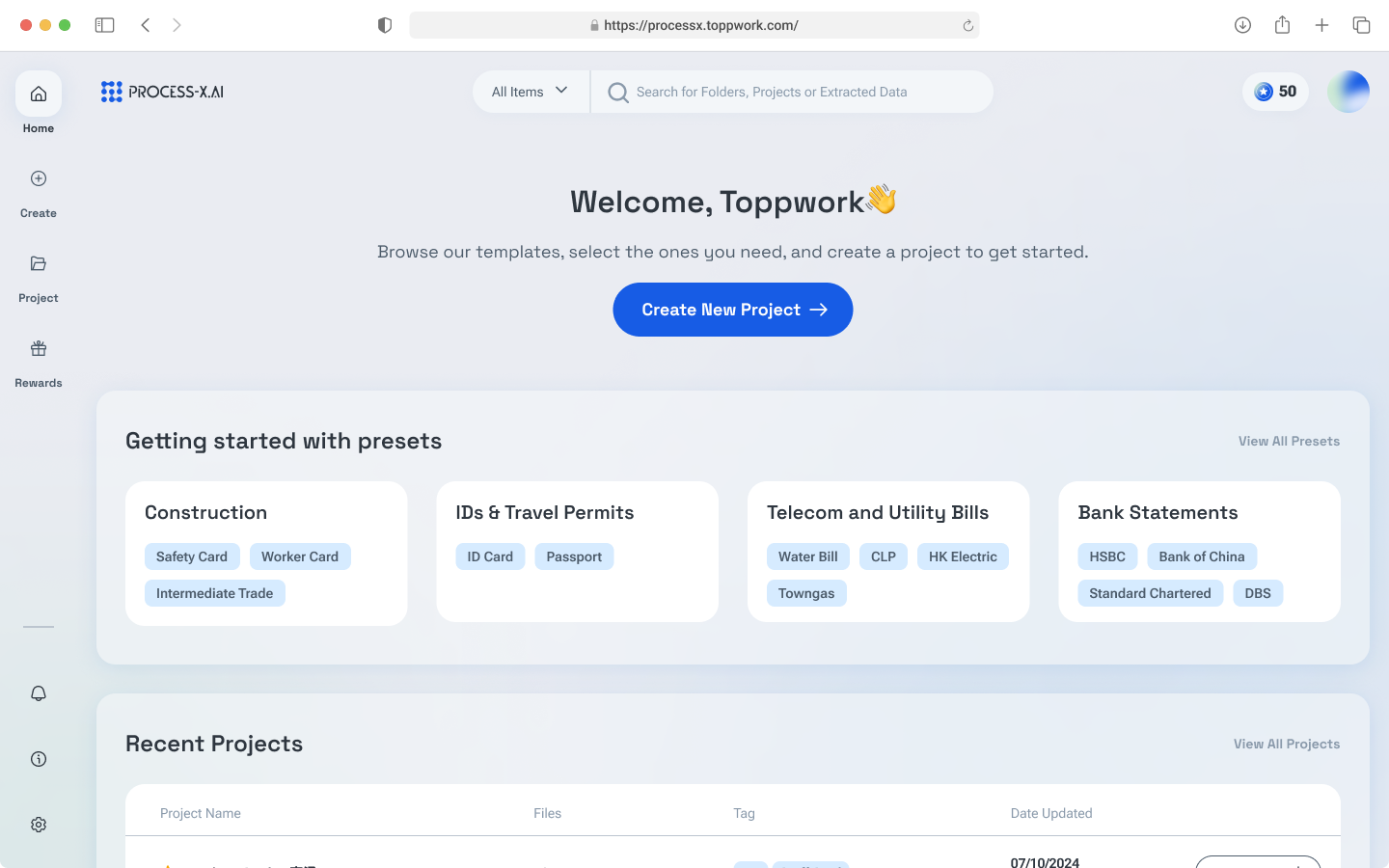The width and height of the screenshot is (1389, 868).
Task: Click the 50 reward points badge
Action: click(1275, 92)
